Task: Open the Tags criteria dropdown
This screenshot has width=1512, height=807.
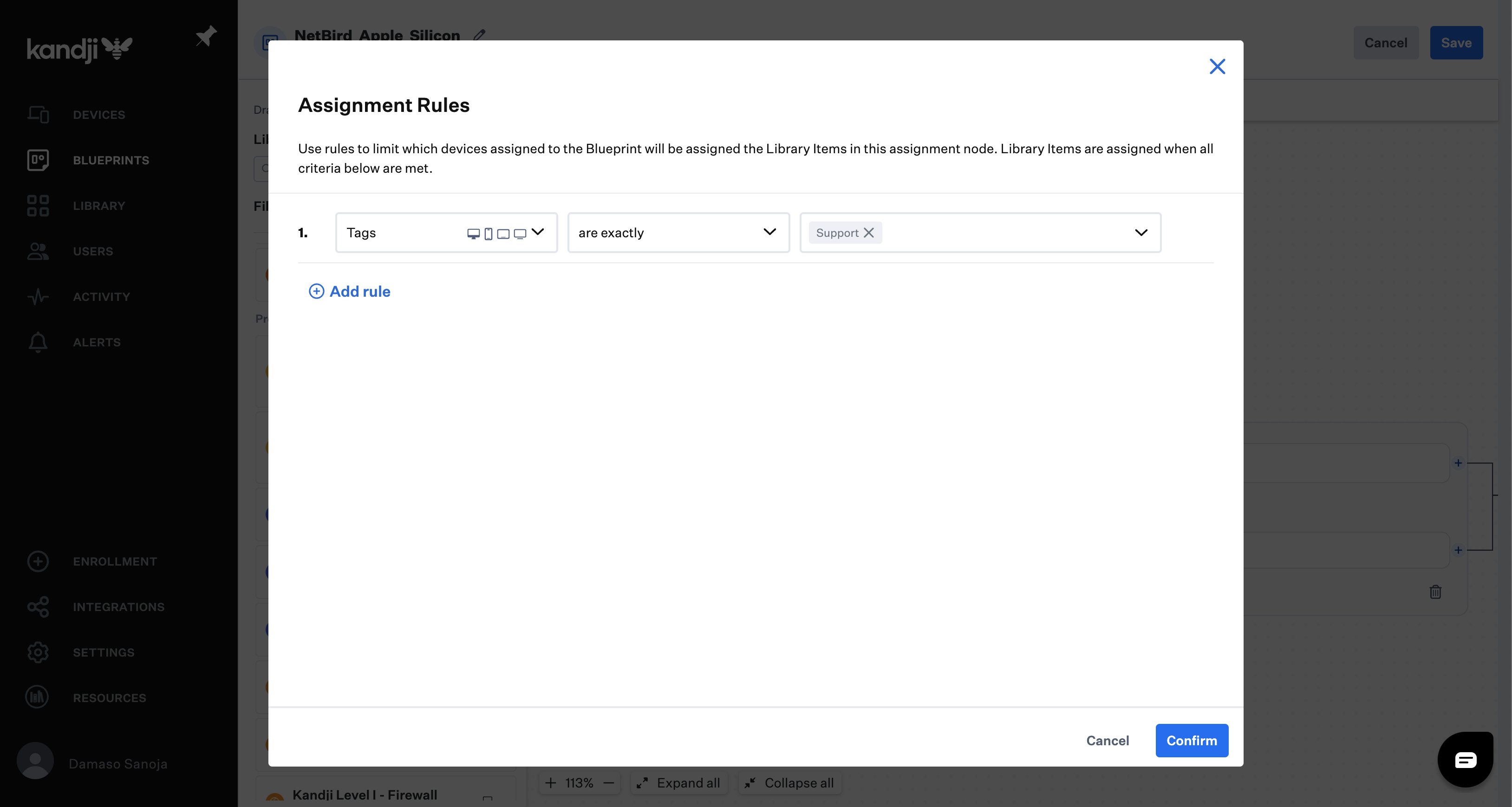Action: click(446, 233)
